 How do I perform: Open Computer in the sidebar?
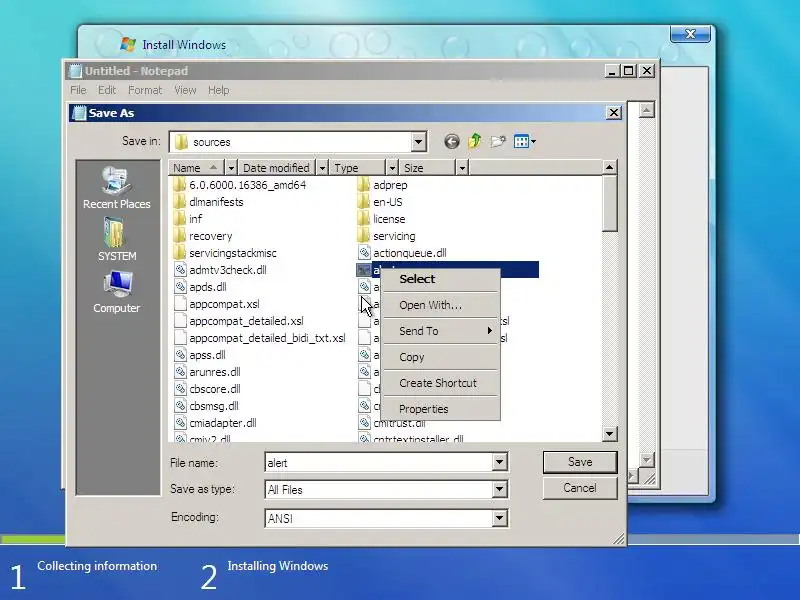click(x=117, y=292)
